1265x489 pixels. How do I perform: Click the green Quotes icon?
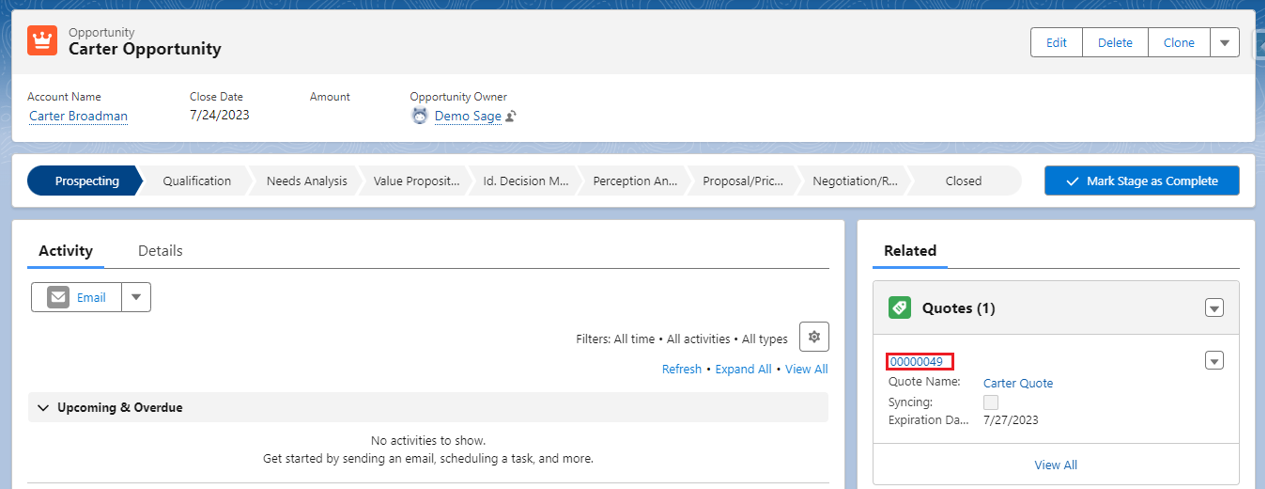(x=900, y=308)
